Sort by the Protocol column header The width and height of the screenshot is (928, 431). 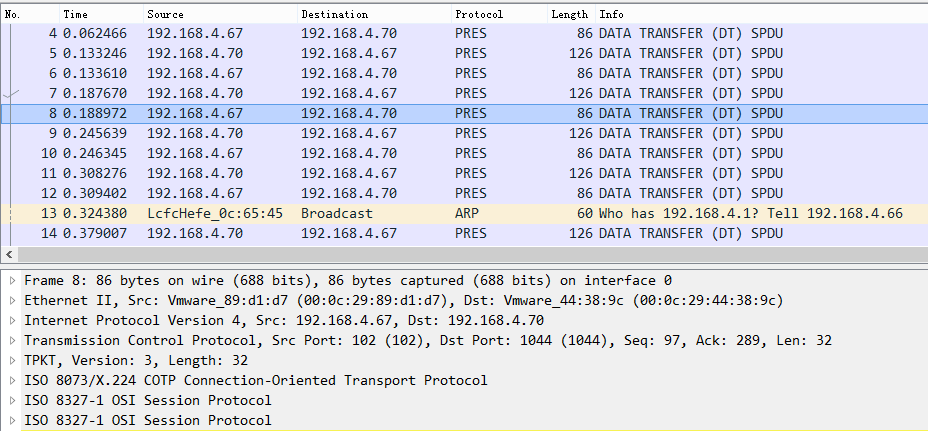point(478,15)
